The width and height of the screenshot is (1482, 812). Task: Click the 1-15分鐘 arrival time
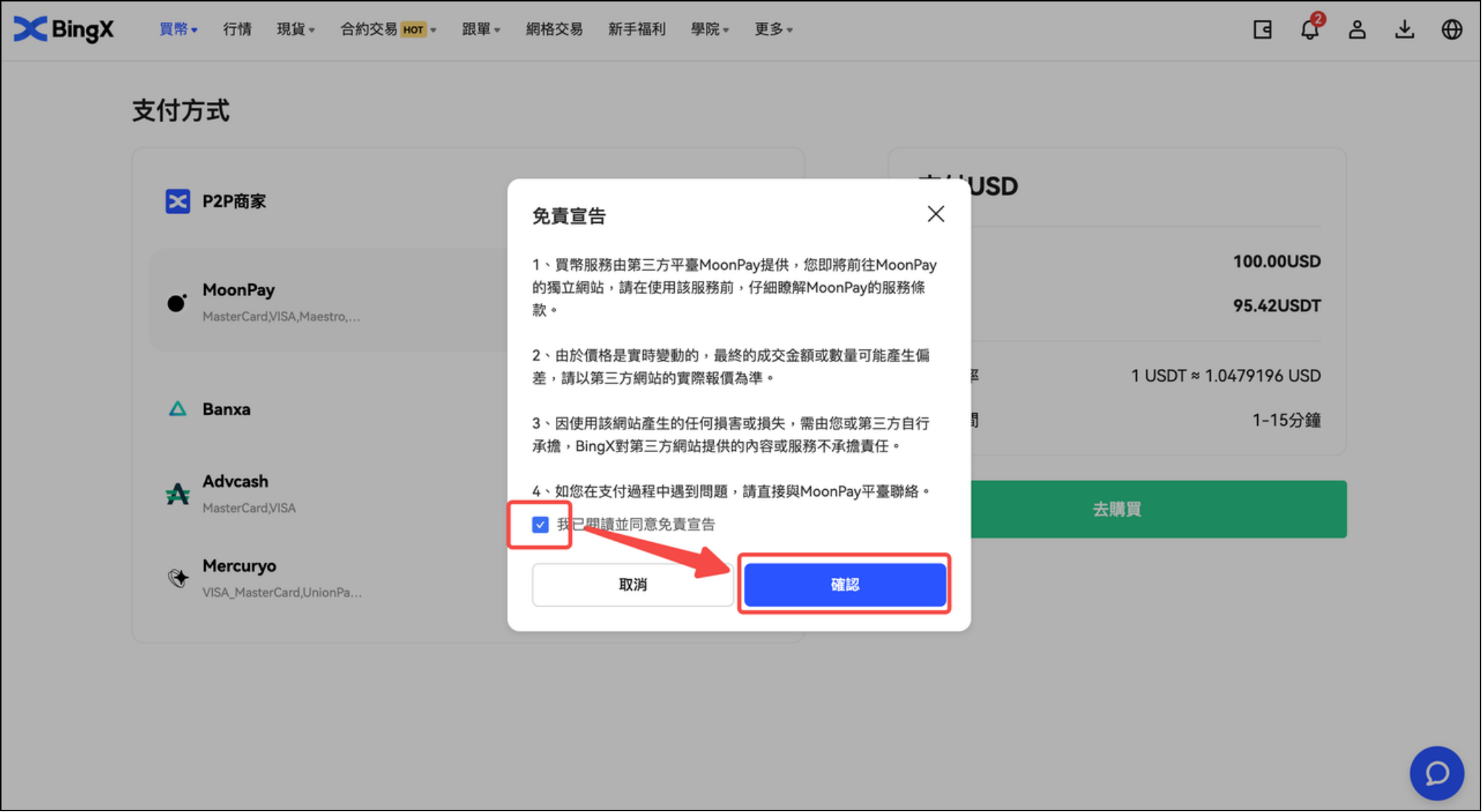coord(1286,420)
